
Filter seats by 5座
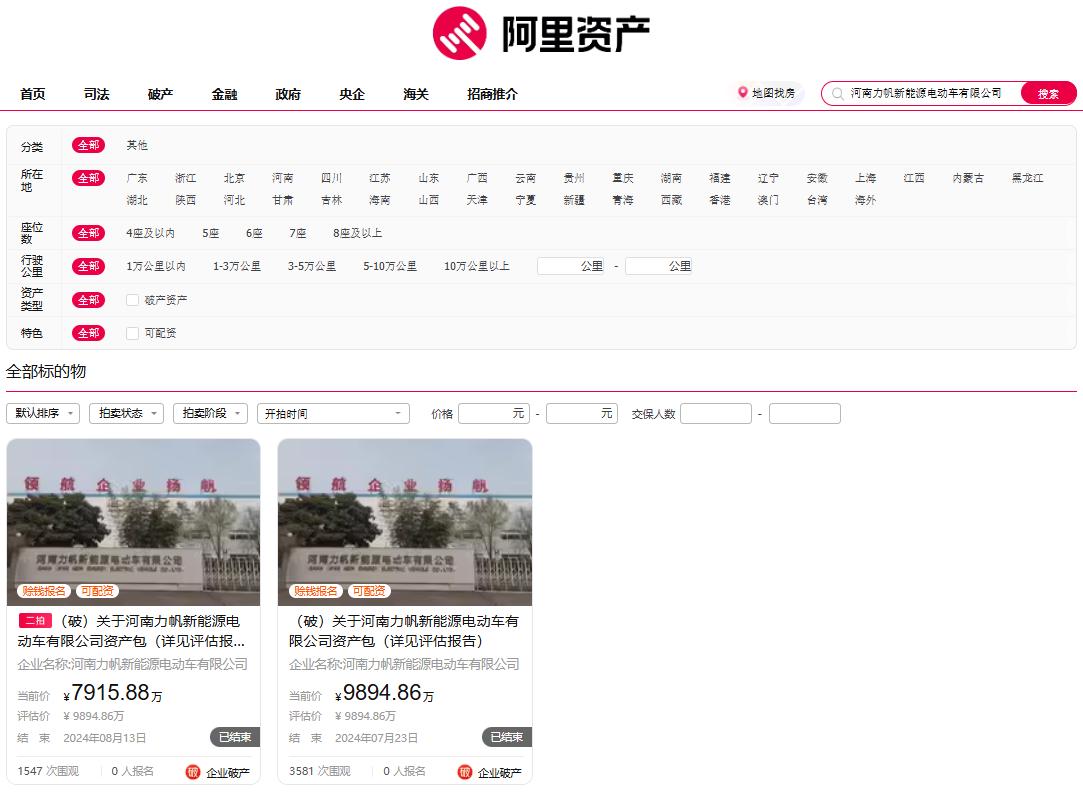[x=211, y=233]
